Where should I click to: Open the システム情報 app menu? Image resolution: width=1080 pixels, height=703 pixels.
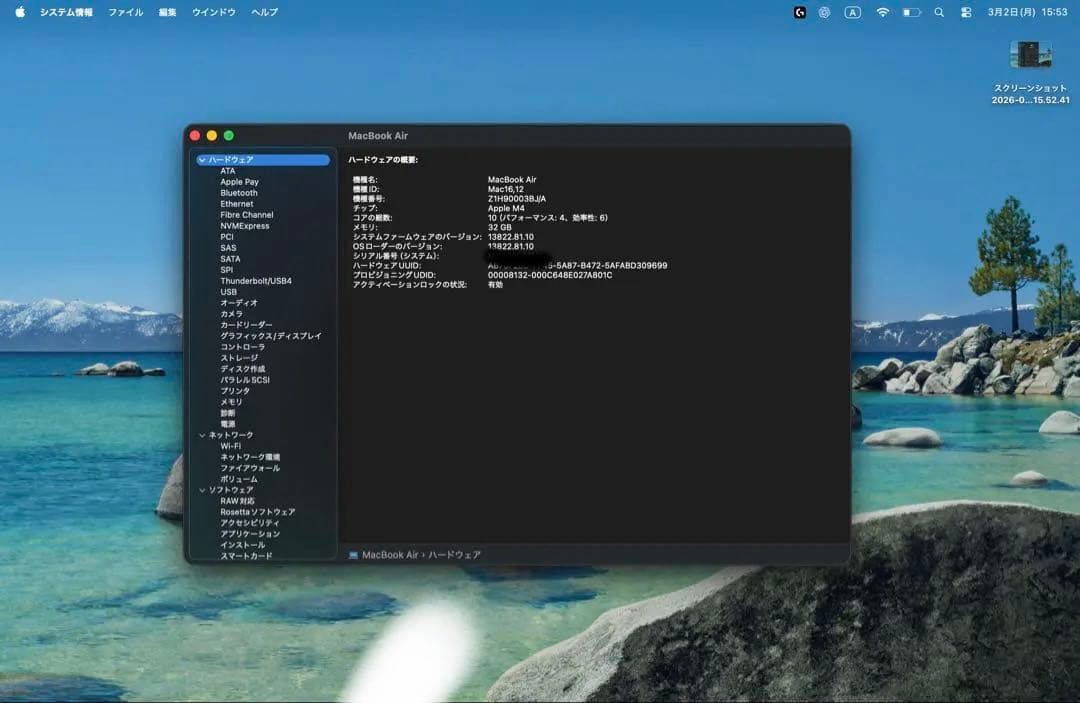click(66, 12)
